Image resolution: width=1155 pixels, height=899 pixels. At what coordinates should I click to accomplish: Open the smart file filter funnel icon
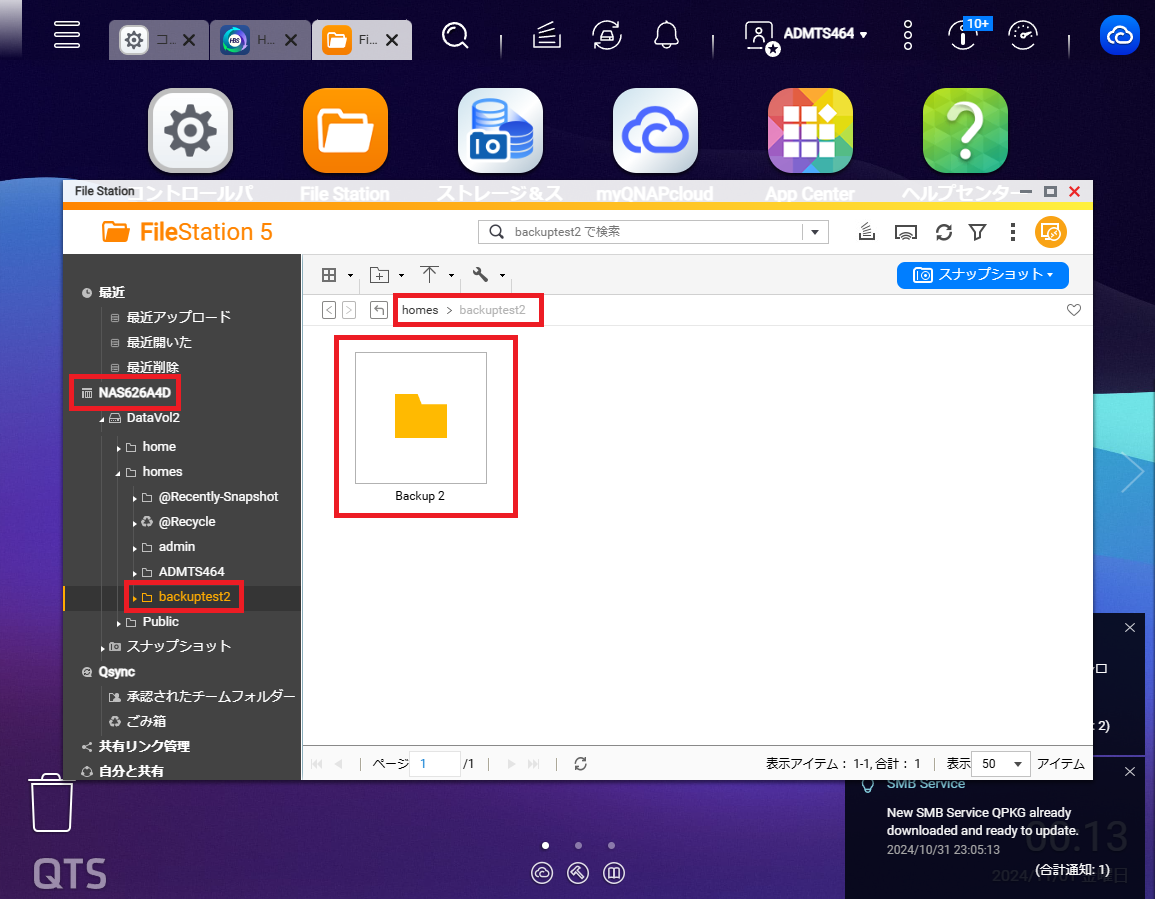977,232
